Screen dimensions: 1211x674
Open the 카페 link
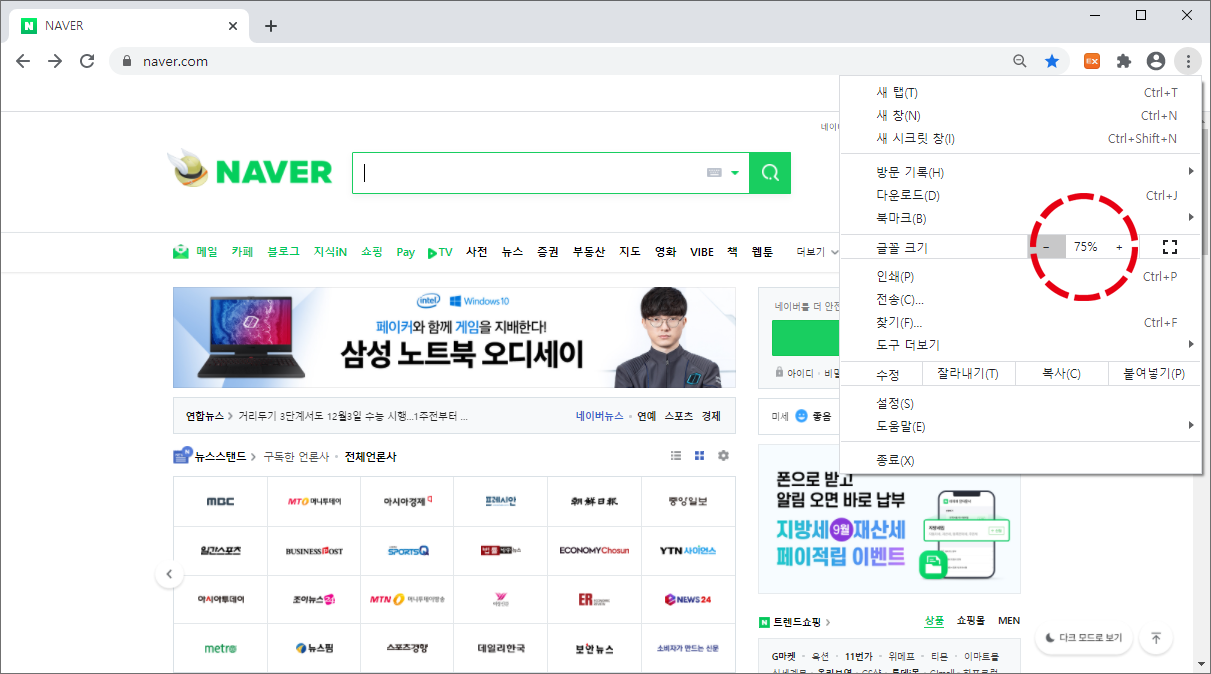(242, 252)
